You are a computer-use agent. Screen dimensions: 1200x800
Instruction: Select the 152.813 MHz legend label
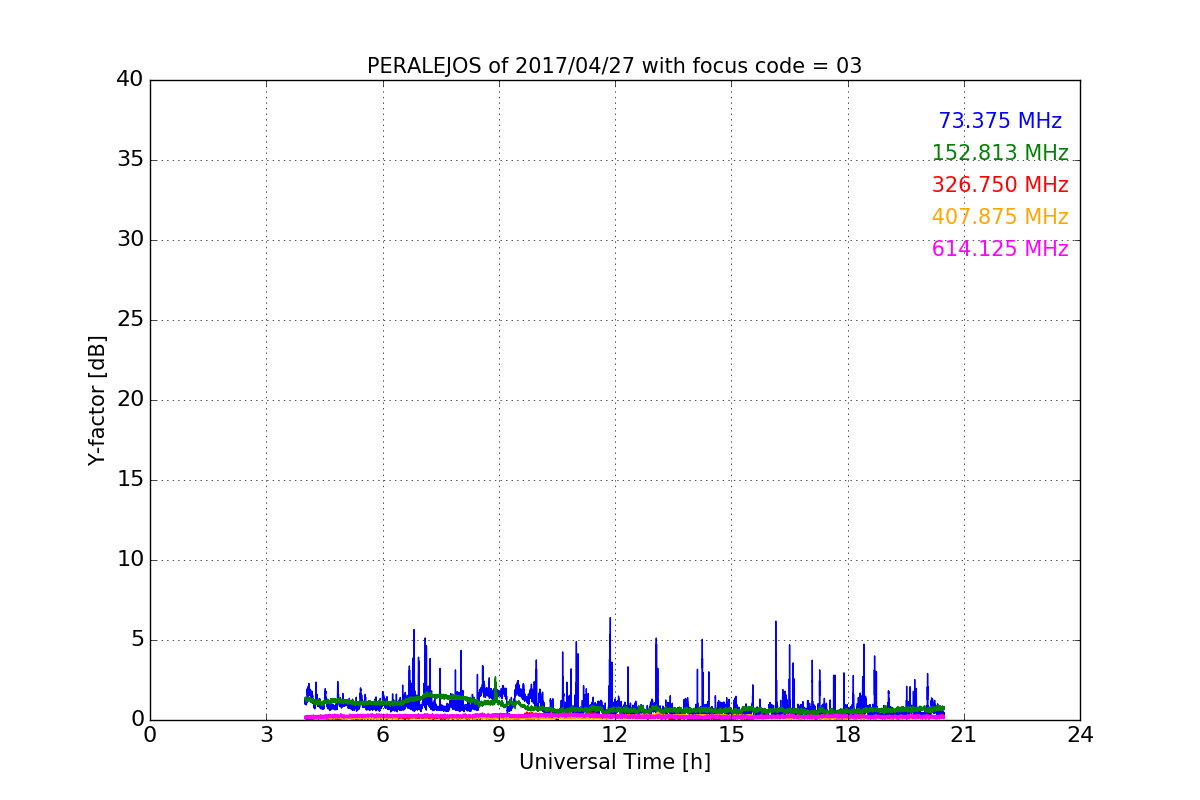click(1000, 153)
